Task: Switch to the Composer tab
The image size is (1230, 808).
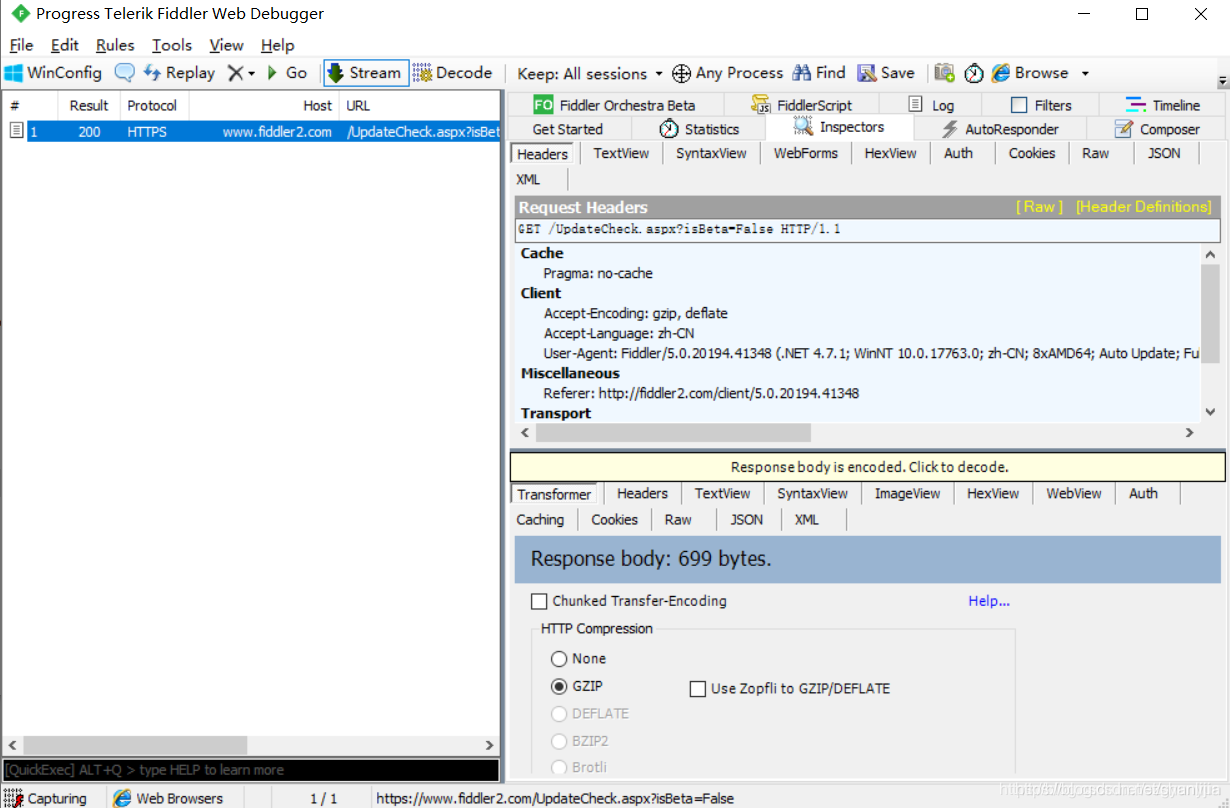Action: tap(1157, 129)
